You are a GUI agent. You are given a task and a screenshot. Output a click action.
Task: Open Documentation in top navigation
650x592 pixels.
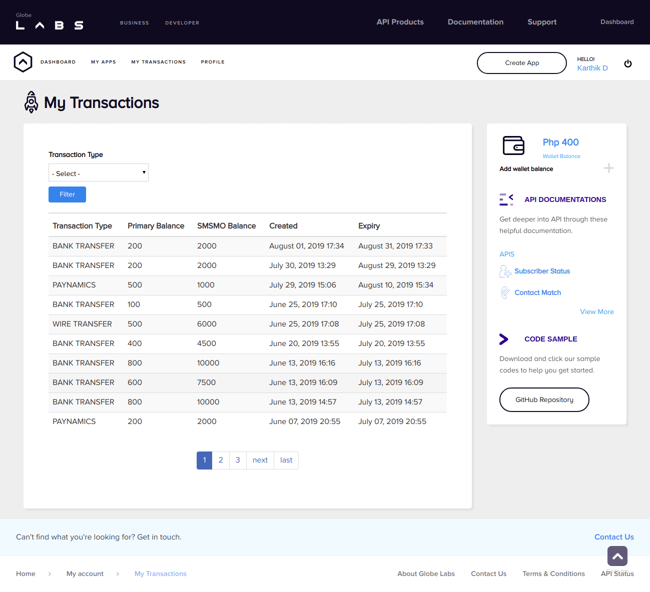(475, 22)
